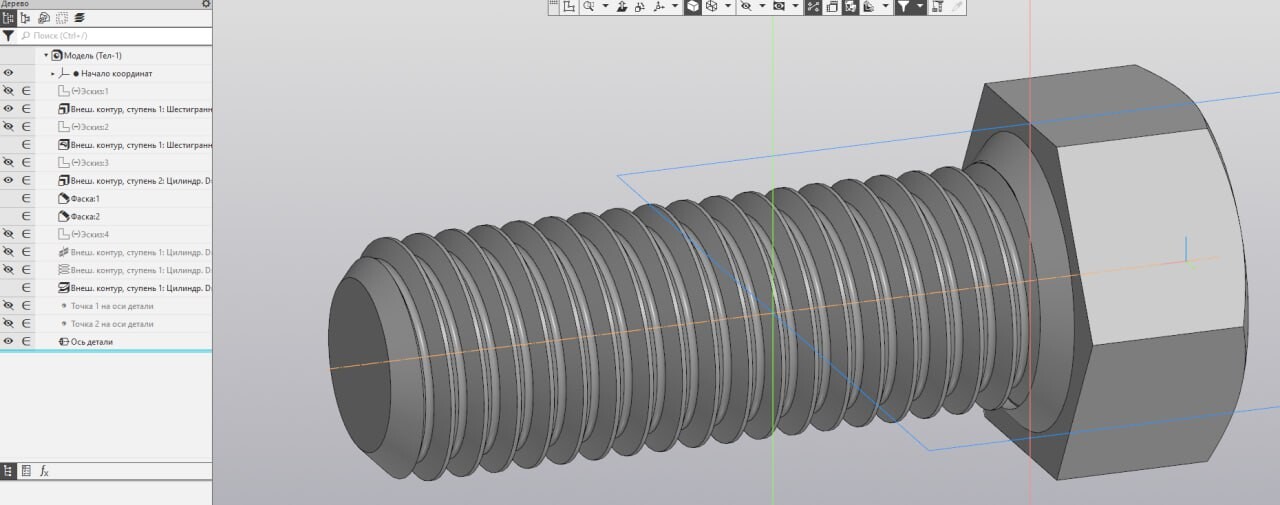Screen dimensions: 1280x505
Task: Collapse the Модель (Тел-1) tree node
Action: point(46,55)
